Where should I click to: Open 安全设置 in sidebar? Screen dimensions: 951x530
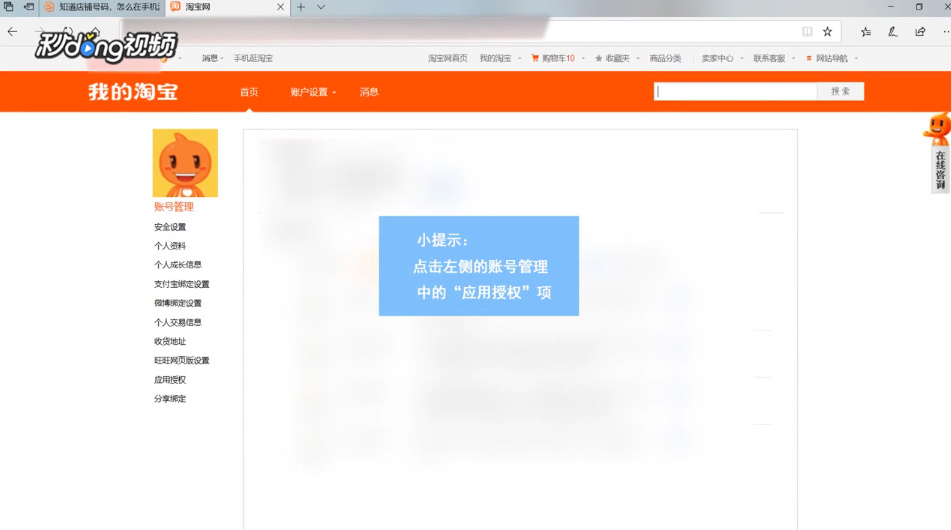[x=170, y=227]
